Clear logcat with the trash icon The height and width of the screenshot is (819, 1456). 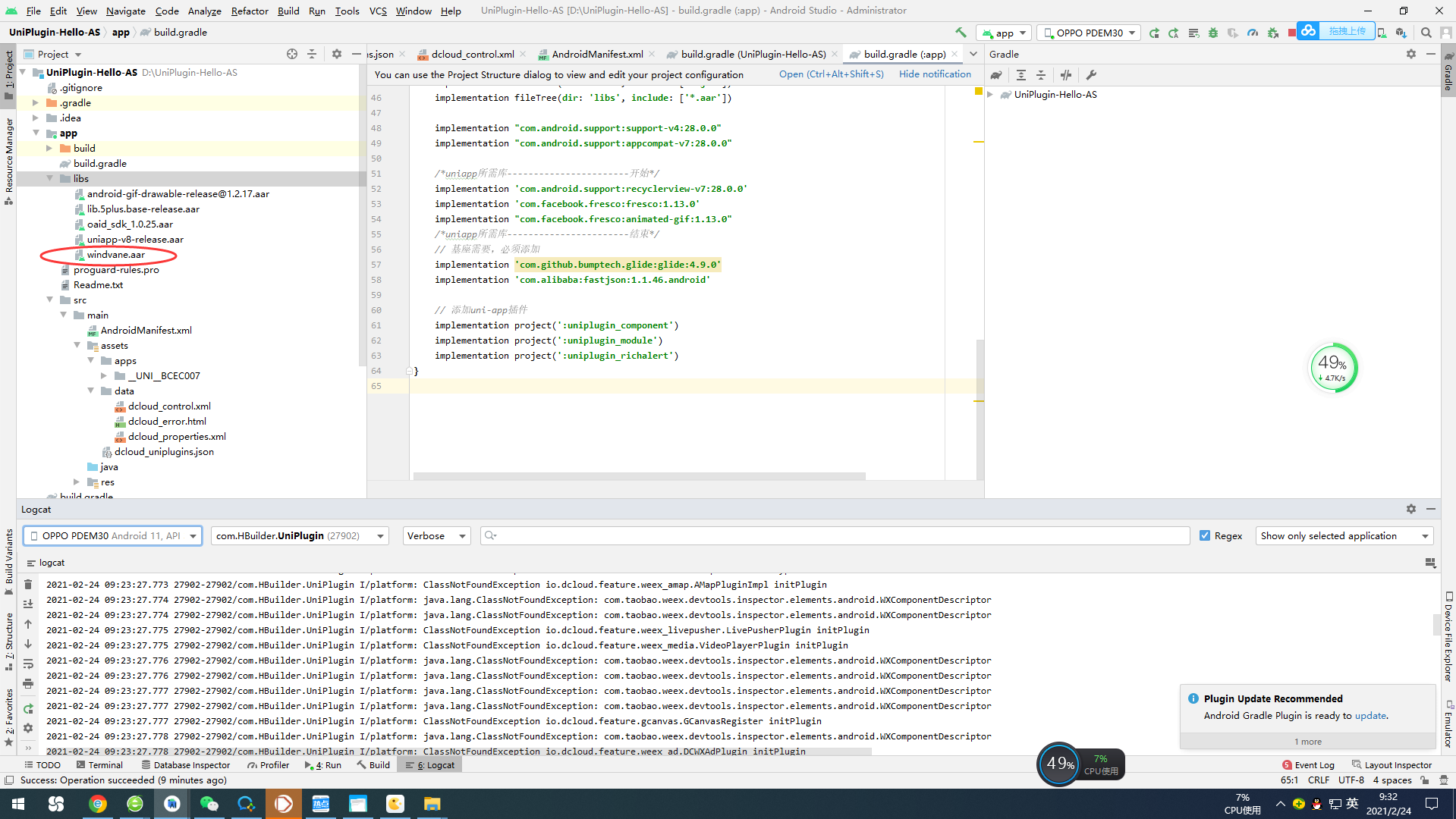tap(28, 585)
